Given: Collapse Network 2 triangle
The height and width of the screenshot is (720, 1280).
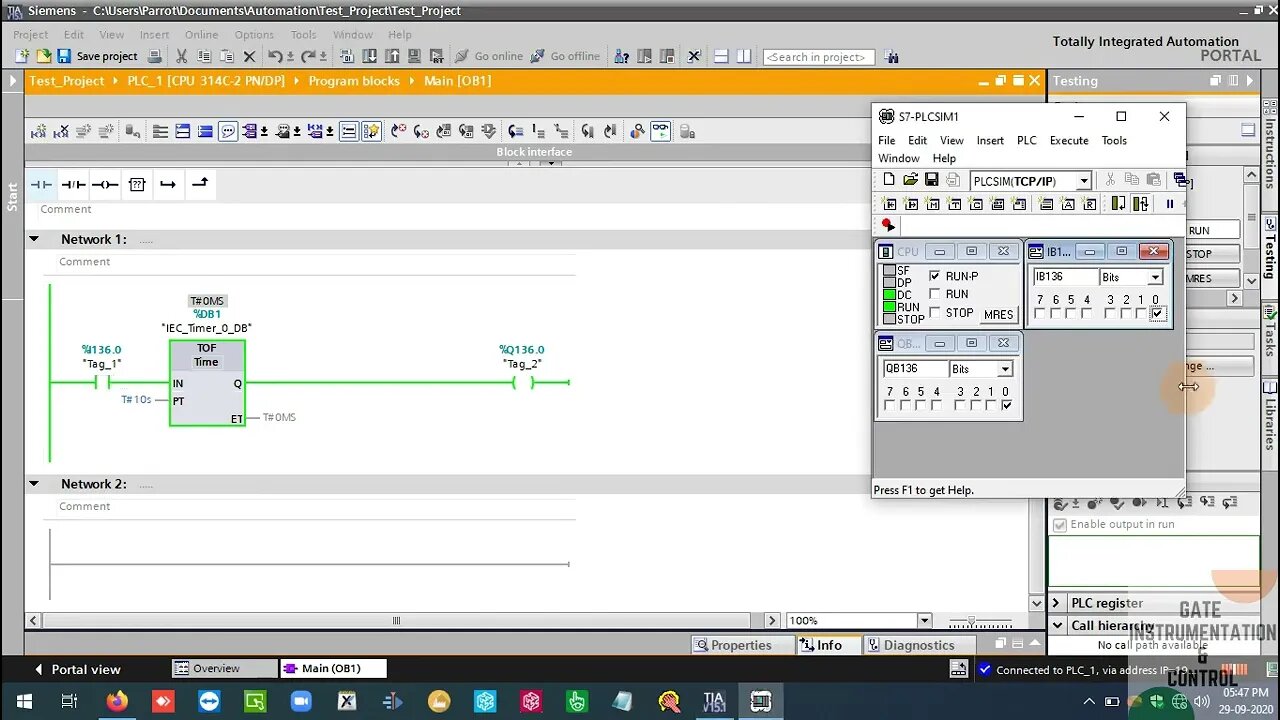Looking at the screenshot, I should [x=34, y=484].
